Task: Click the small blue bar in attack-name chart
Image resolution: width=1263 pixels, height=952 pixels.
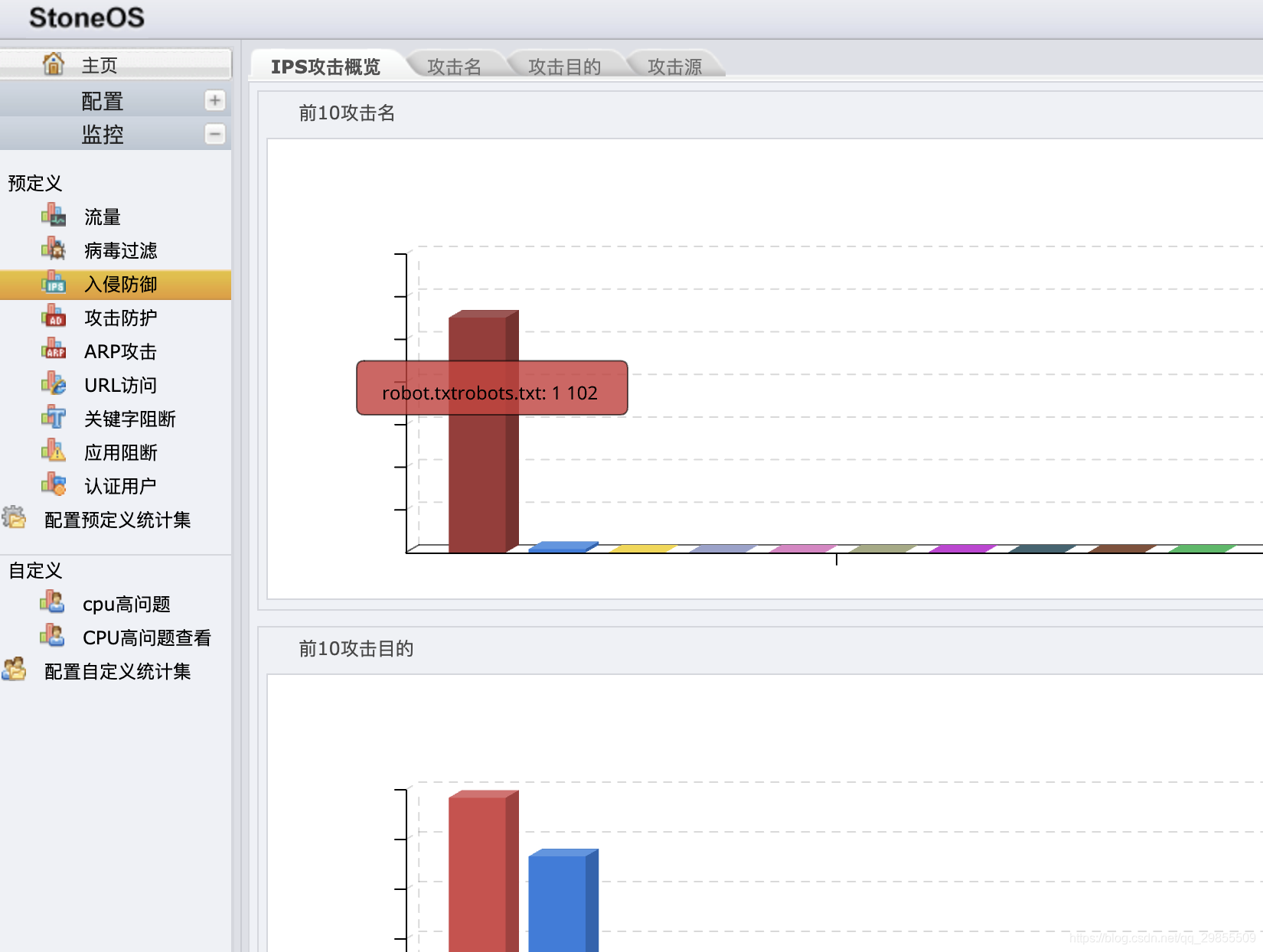Action: [563, 546]
